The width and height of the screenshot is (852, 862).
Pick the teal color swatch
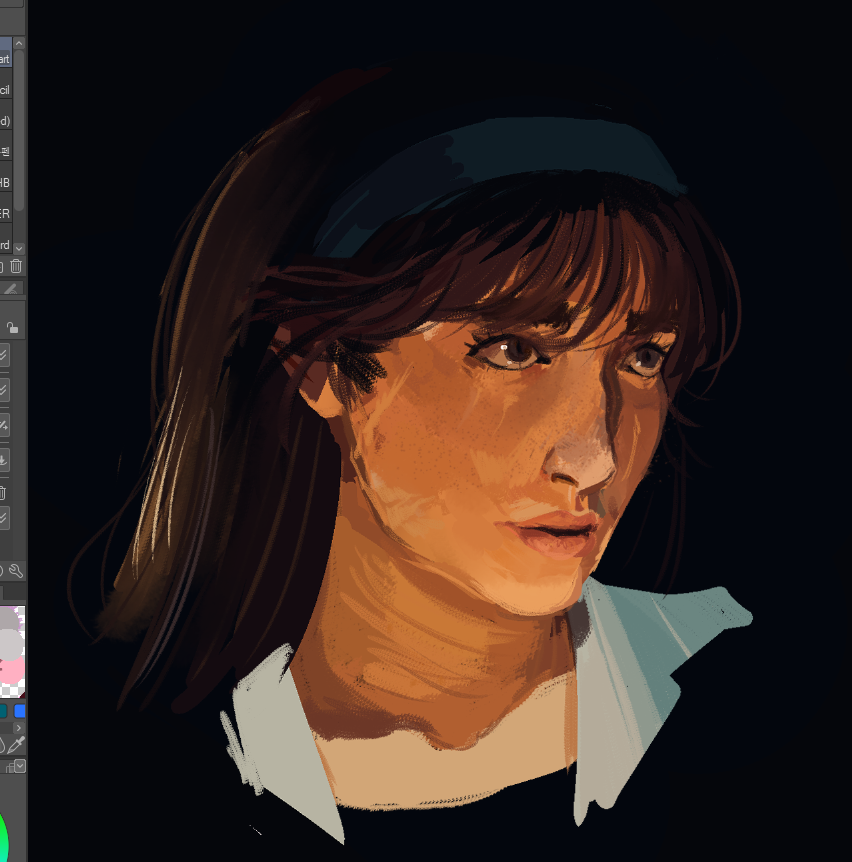pyautogui.click(x=3, y=711)
